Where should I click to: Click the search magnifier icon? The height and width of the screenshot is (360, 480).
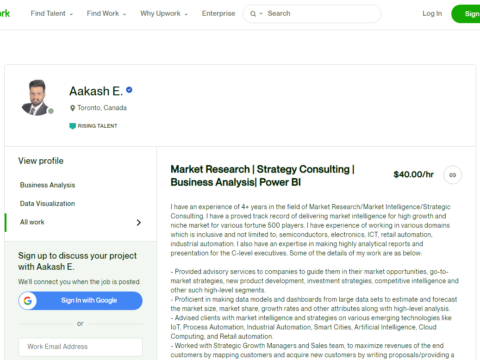pyautogui.click(x=253, y=14)
